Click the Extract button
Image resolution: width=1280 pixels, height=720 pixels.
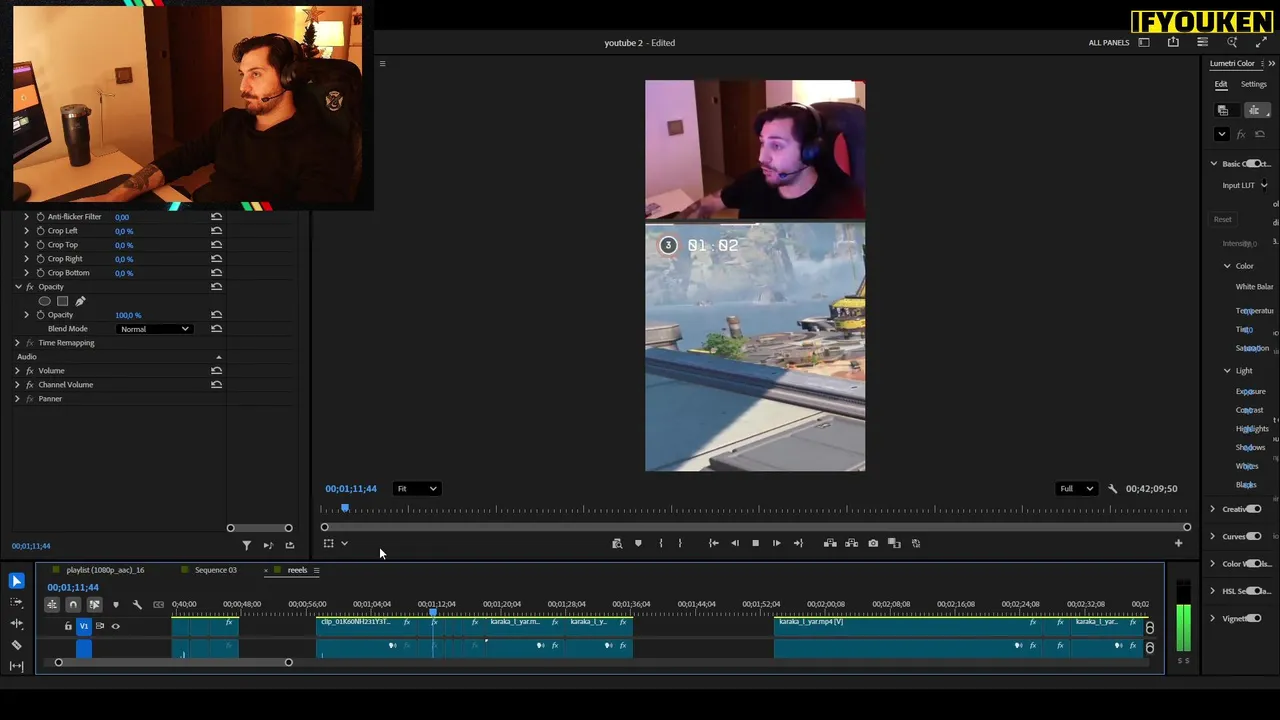pyautogui.click(x=851, y=543)
